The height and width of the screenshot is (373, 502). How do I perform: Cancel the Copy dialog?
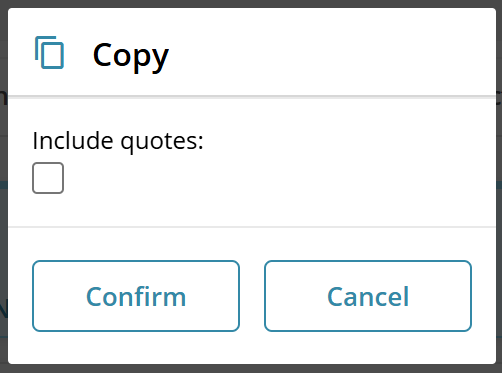tap(368, 296)
